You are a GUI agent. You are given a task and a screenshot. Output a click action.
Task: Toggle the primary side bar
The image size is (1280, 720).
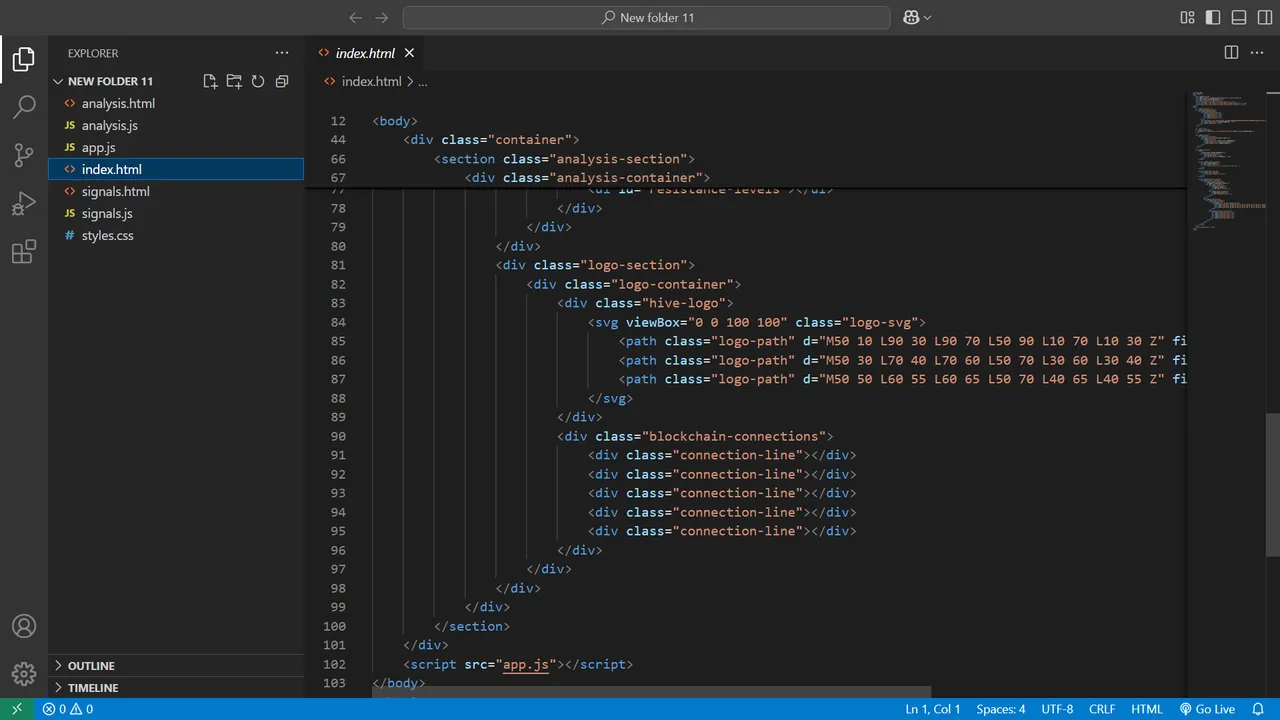[x=1213, y=17]
